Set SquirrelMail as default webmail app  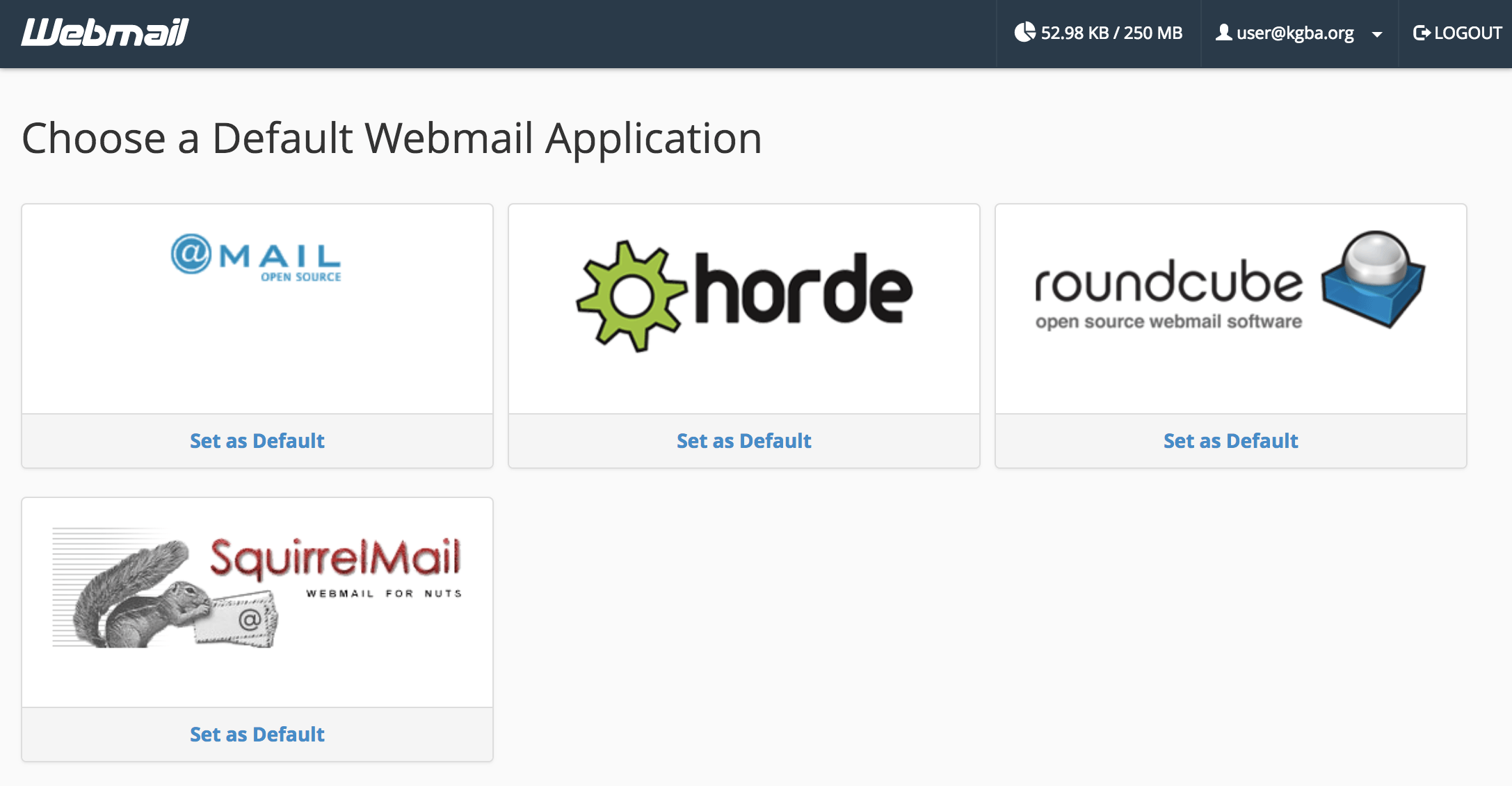click(257, 735)
